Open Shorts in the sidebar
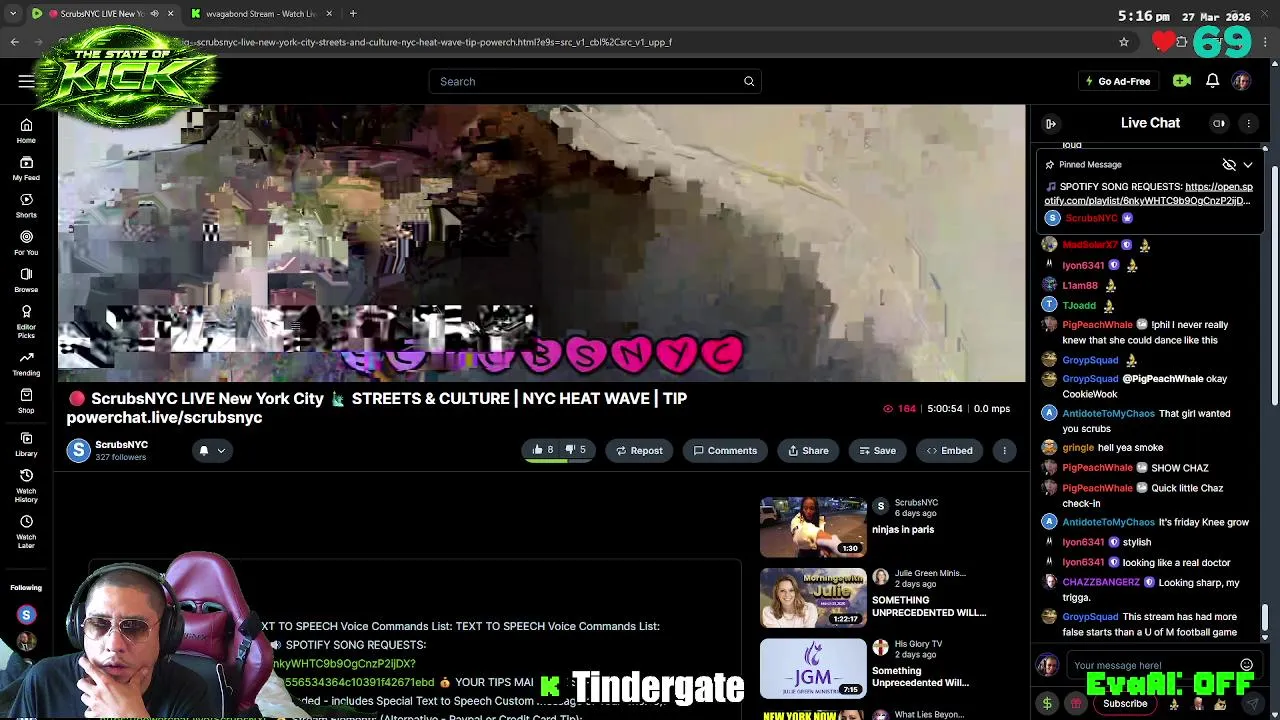 click(26, 205)
